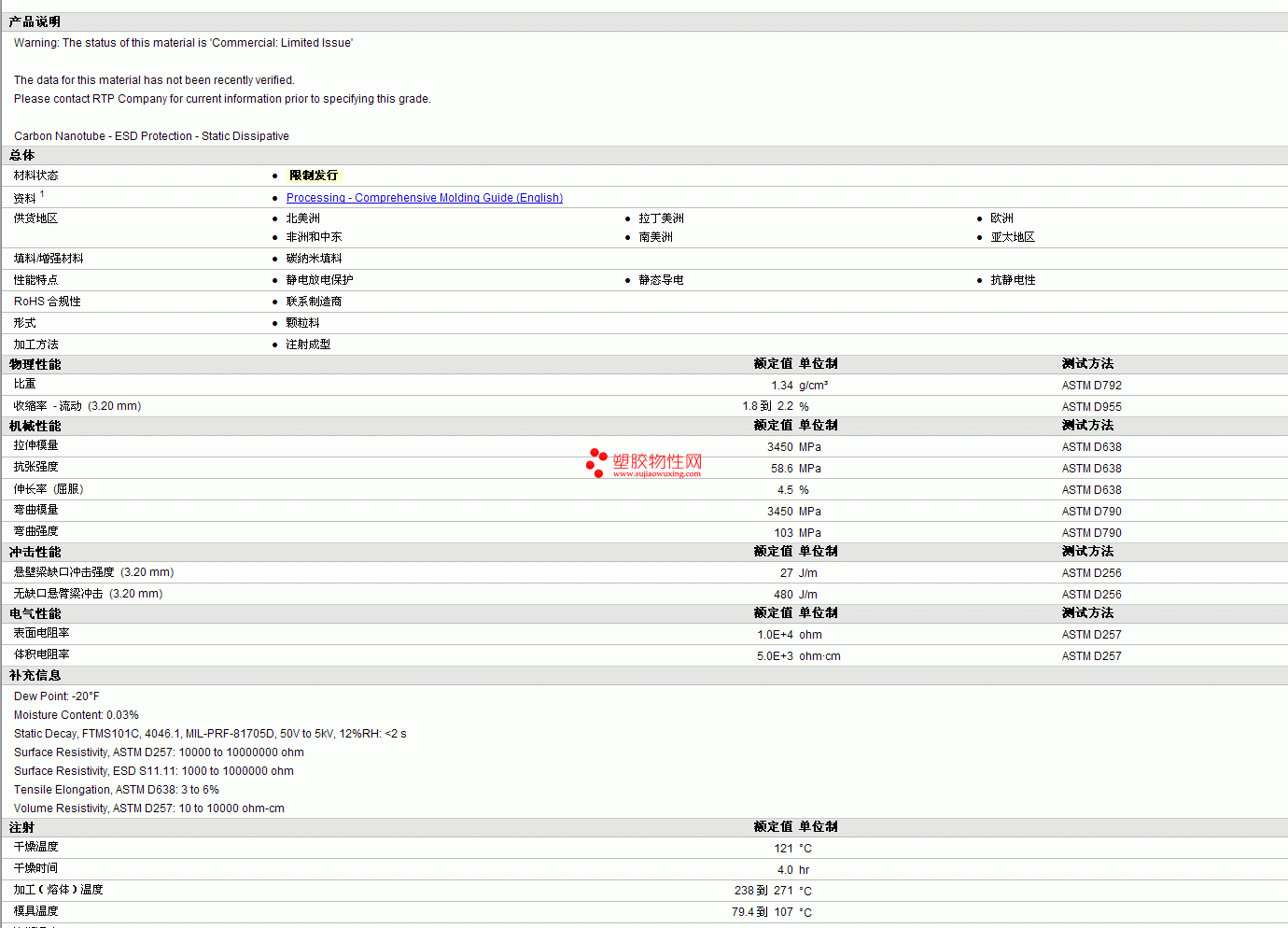Select the 北美洲 region entry
Image resolution: width=1288 pixels, height=928 pixels.
click(302, 218)
